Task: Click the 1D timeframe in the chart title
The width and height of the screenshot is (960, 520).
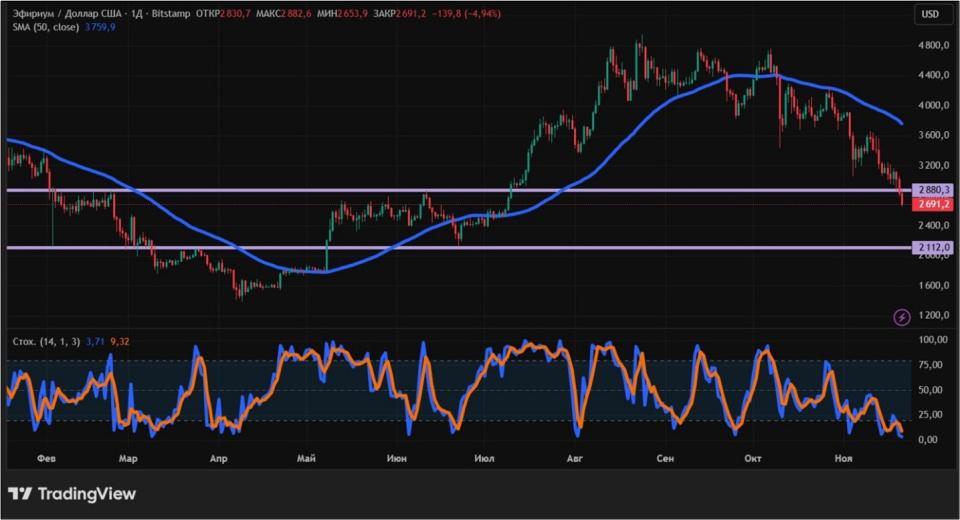Action: [x=134, y=14]
